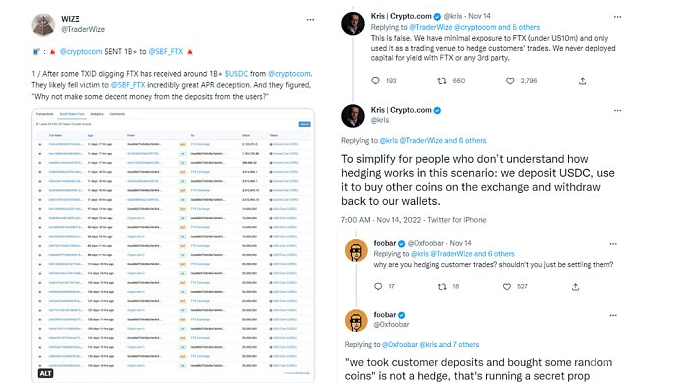Open the token transfers screenshot image
The width and height of the screenshot is (700, 383).
tap(173, 245)
